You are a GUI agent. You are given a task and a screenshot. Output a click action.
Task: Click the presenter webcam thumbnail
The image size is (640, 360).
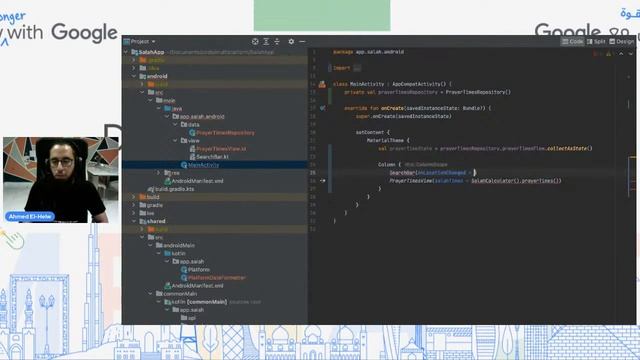61,180
